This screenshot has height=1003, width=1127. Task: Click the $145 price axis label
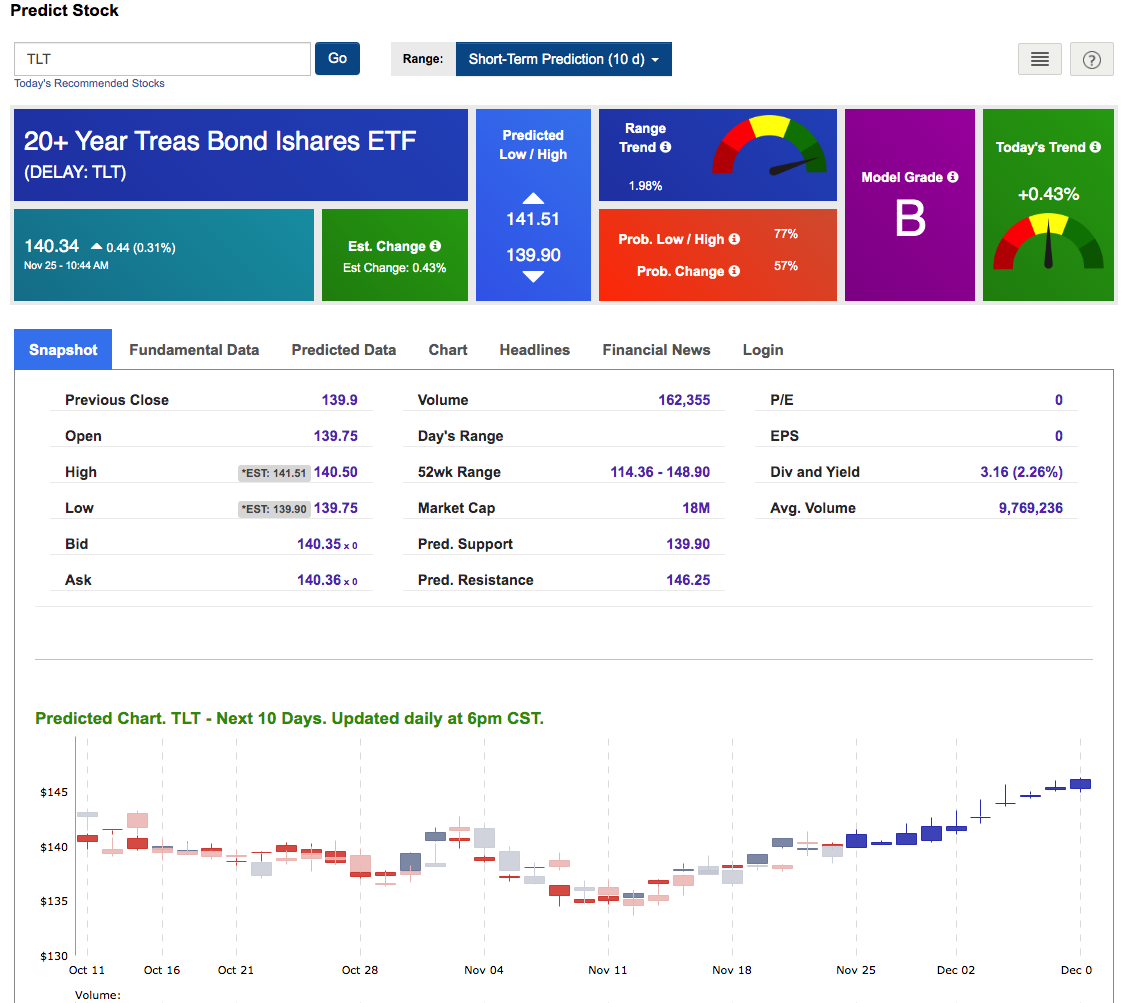(54, 792)
